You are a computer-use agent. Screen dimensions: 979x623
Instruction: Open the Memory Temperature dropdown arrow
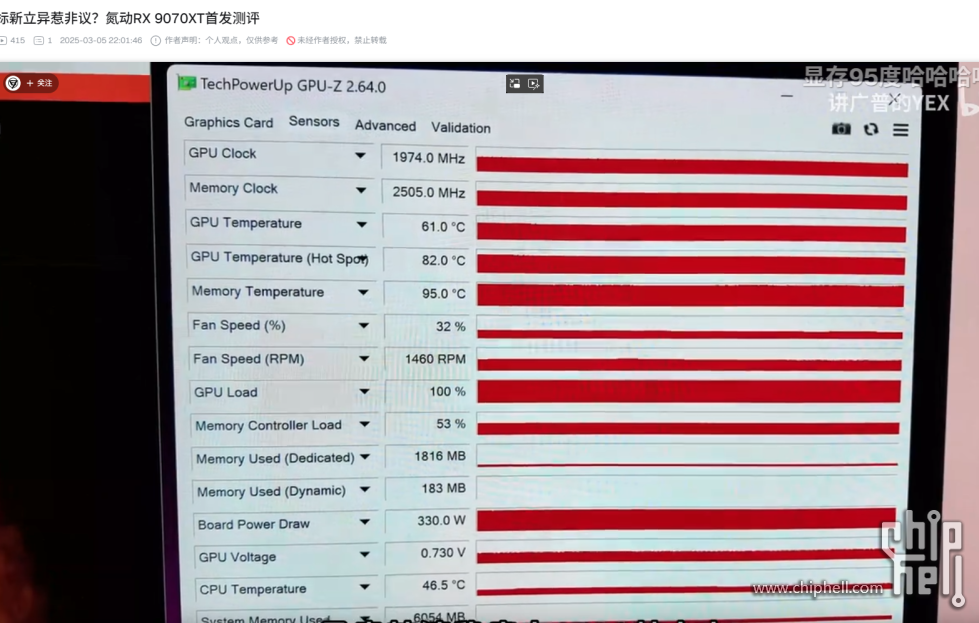tap(363, 292)
